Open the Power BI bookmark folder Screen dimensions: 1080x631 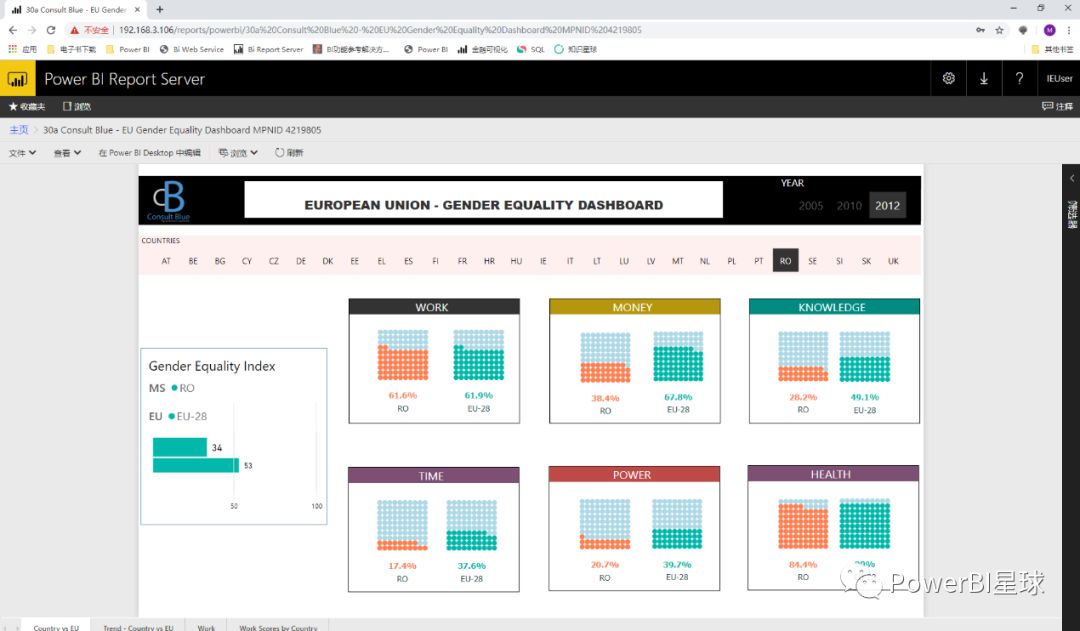click(x=127, y=49)
